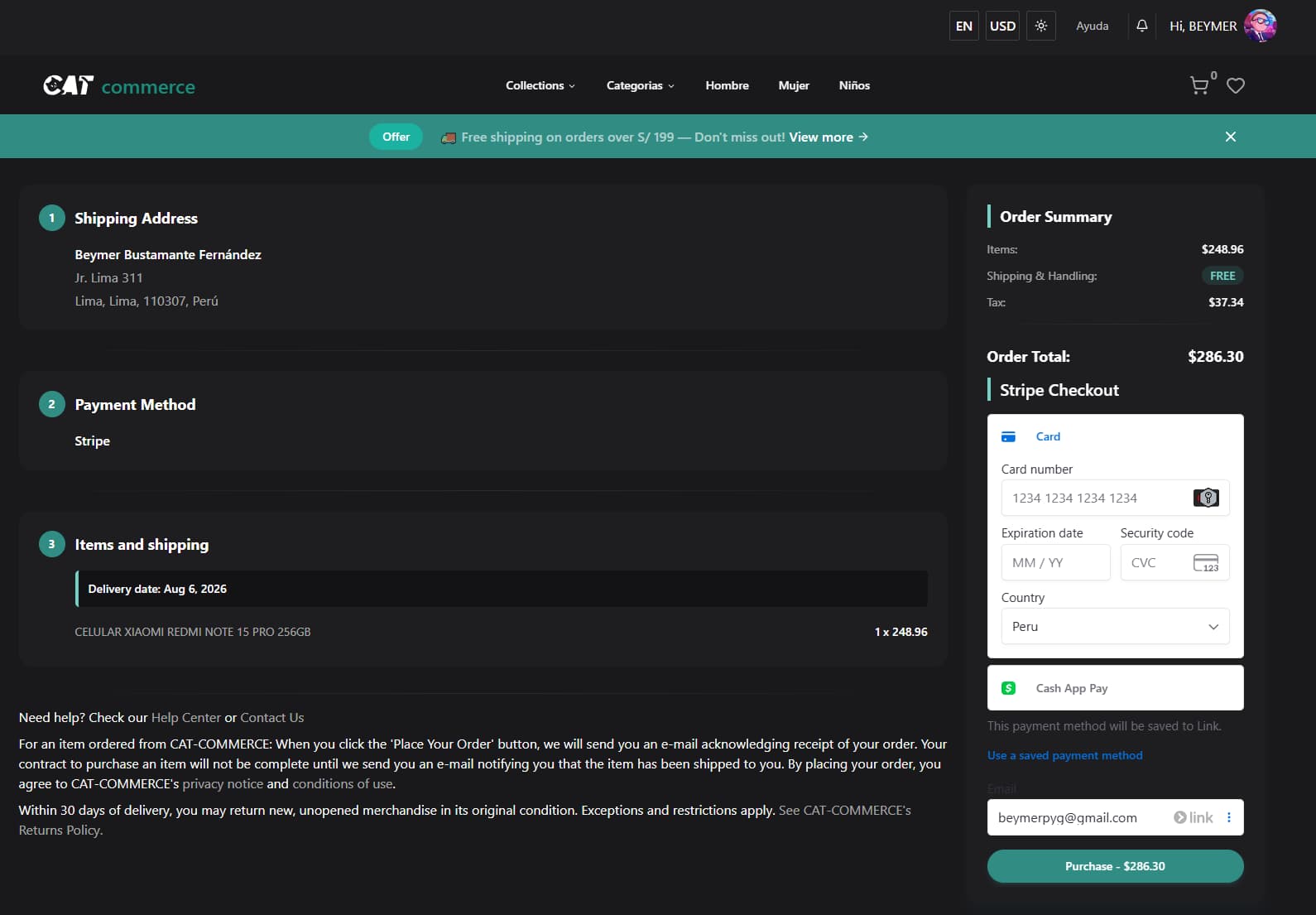
Task: Go to Niños section
Action: pyautogui.click(x=854, y=85)
